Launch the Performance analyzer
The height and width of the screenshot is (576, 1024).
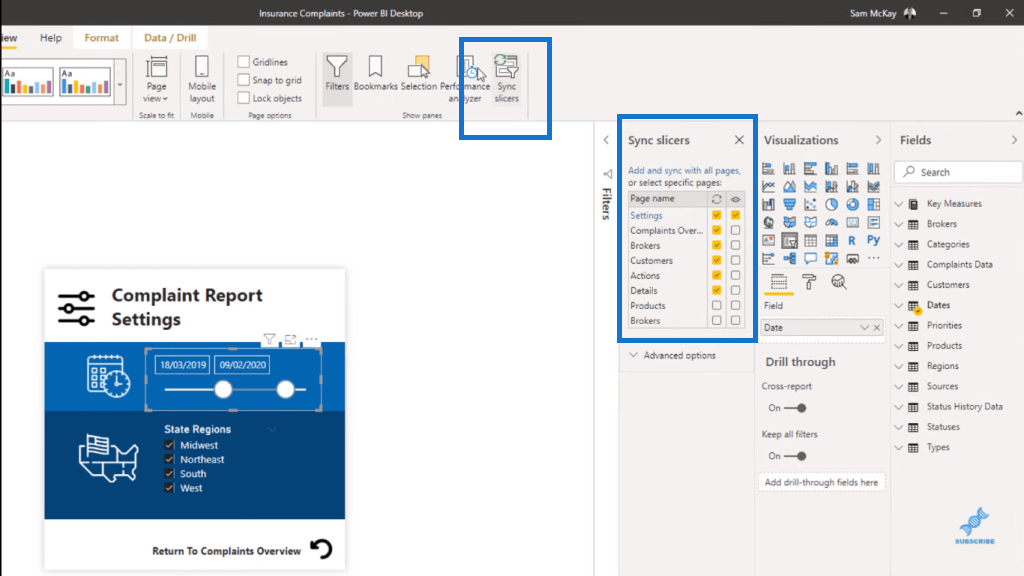click(464, 78)
